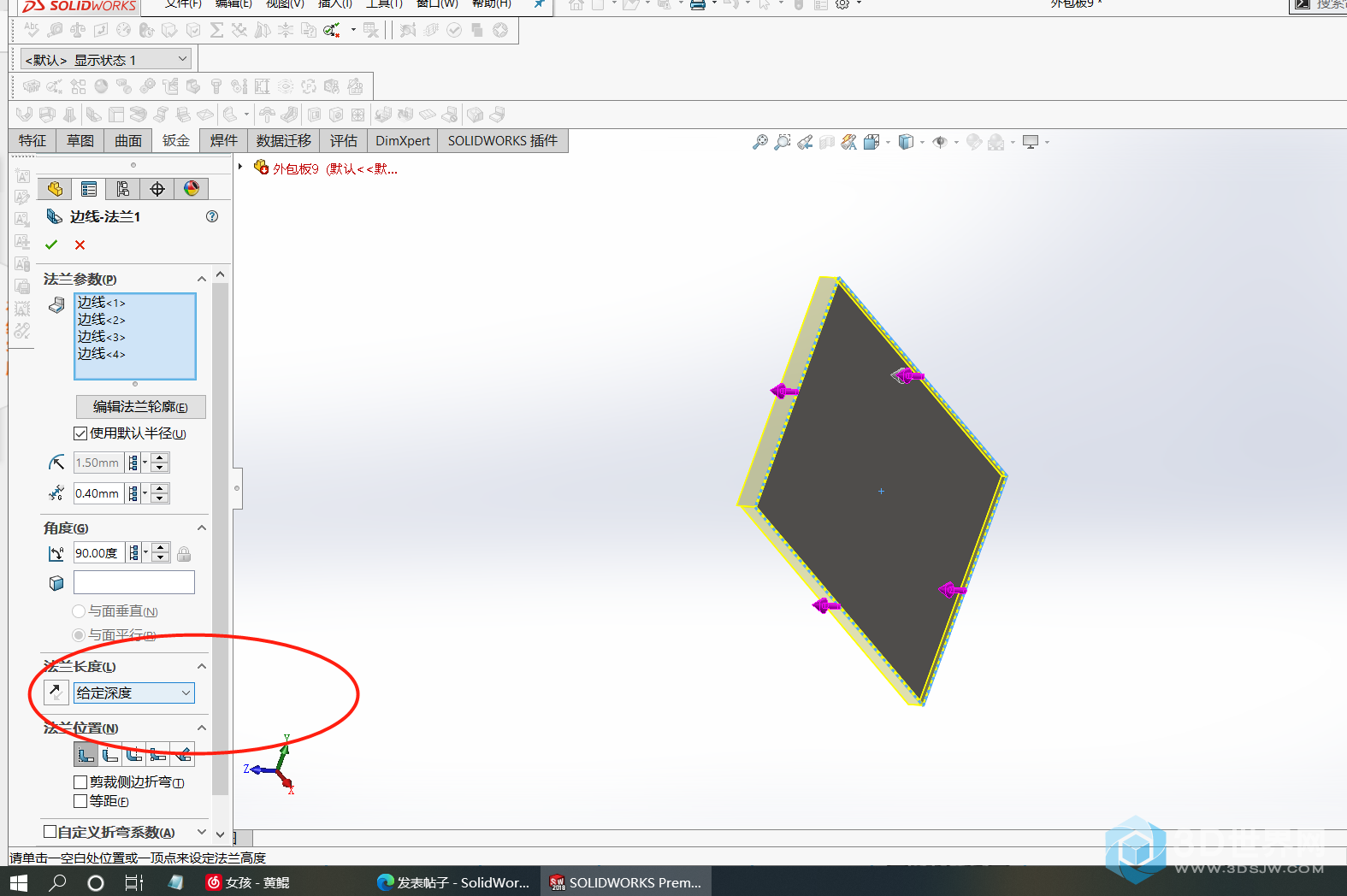Select Material Outside flange position

click(x=109, y=754)
